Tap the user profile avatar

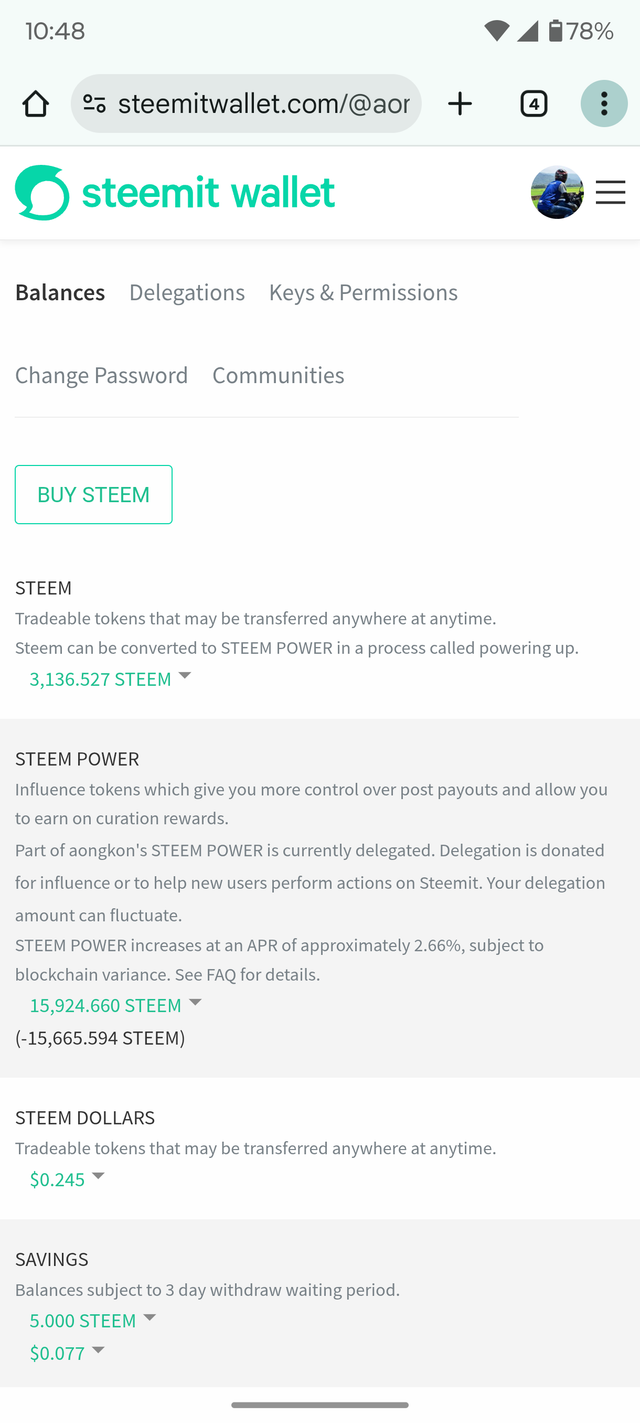point(557,193)
